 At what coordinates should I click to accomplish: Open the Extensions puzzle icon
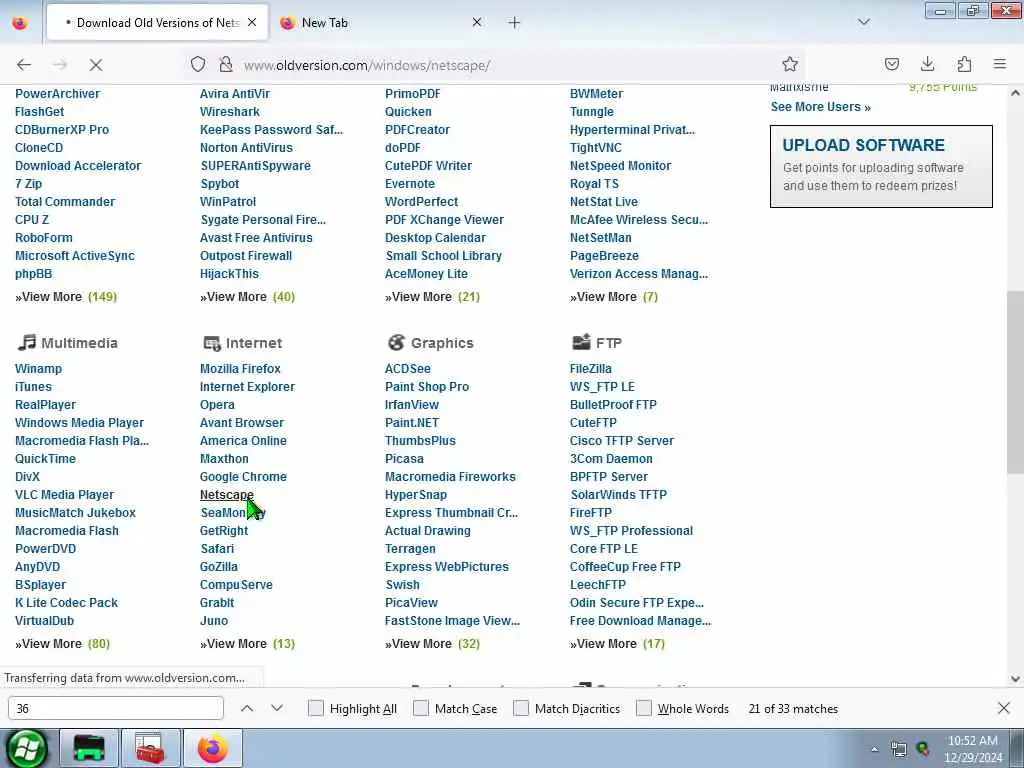964,64
